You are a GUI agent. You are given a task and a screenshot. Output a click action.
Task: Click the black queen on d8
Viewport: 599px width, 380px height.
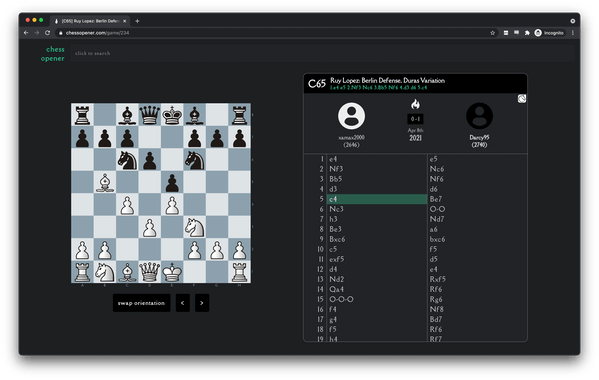(150, 115)
